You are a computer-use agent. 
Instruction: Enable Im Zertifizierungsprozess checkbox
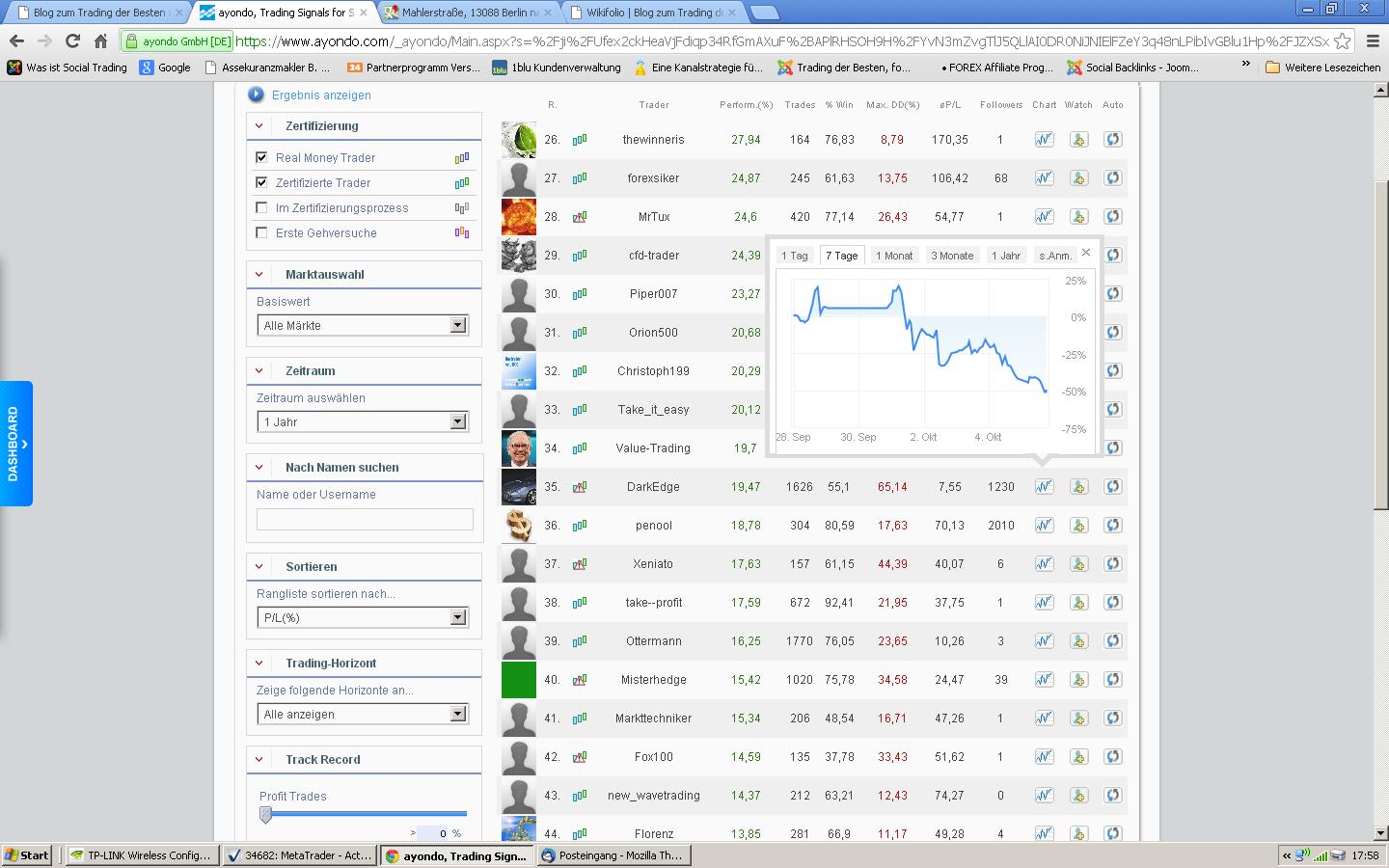pos(261,207)
